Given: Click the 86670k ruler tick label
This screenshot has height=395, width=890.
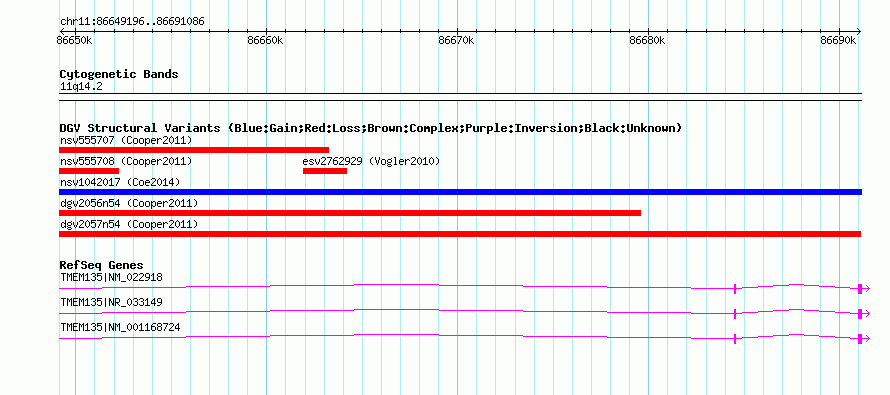Looking at the screenshot, I should click(456, 40).
